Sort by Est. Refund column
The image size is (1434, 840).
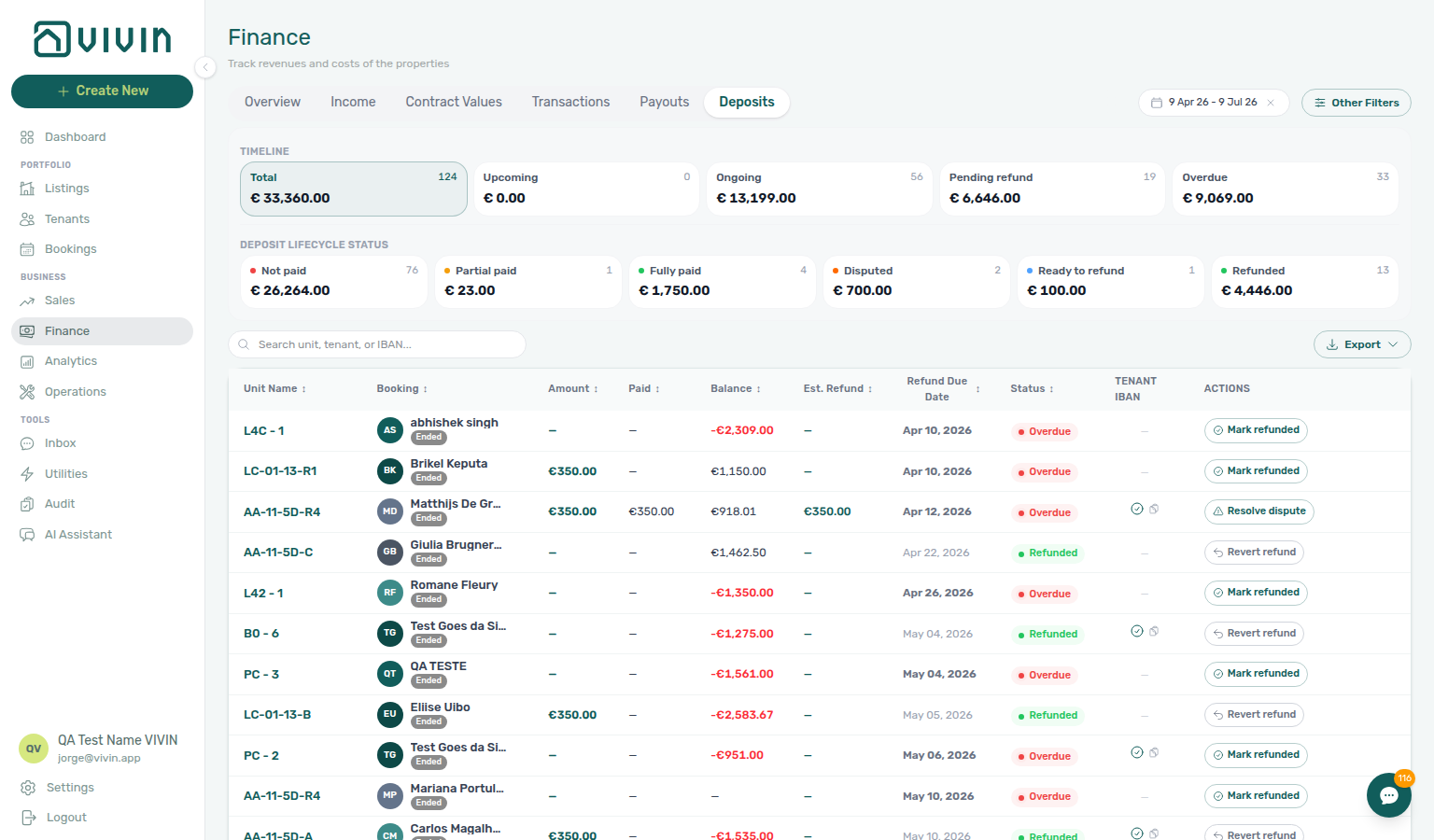click(838, 389)
